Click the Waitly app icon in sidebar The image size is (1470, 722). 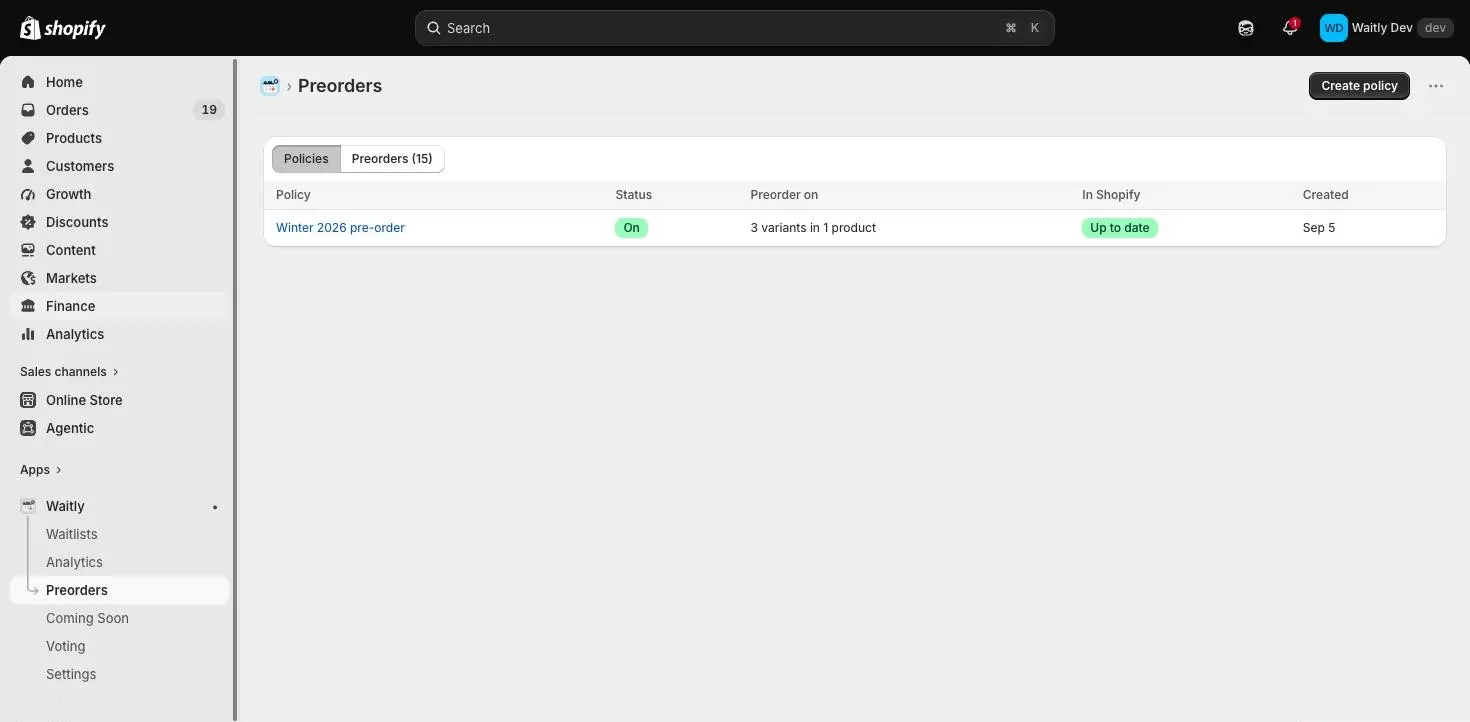click(28, 506)
